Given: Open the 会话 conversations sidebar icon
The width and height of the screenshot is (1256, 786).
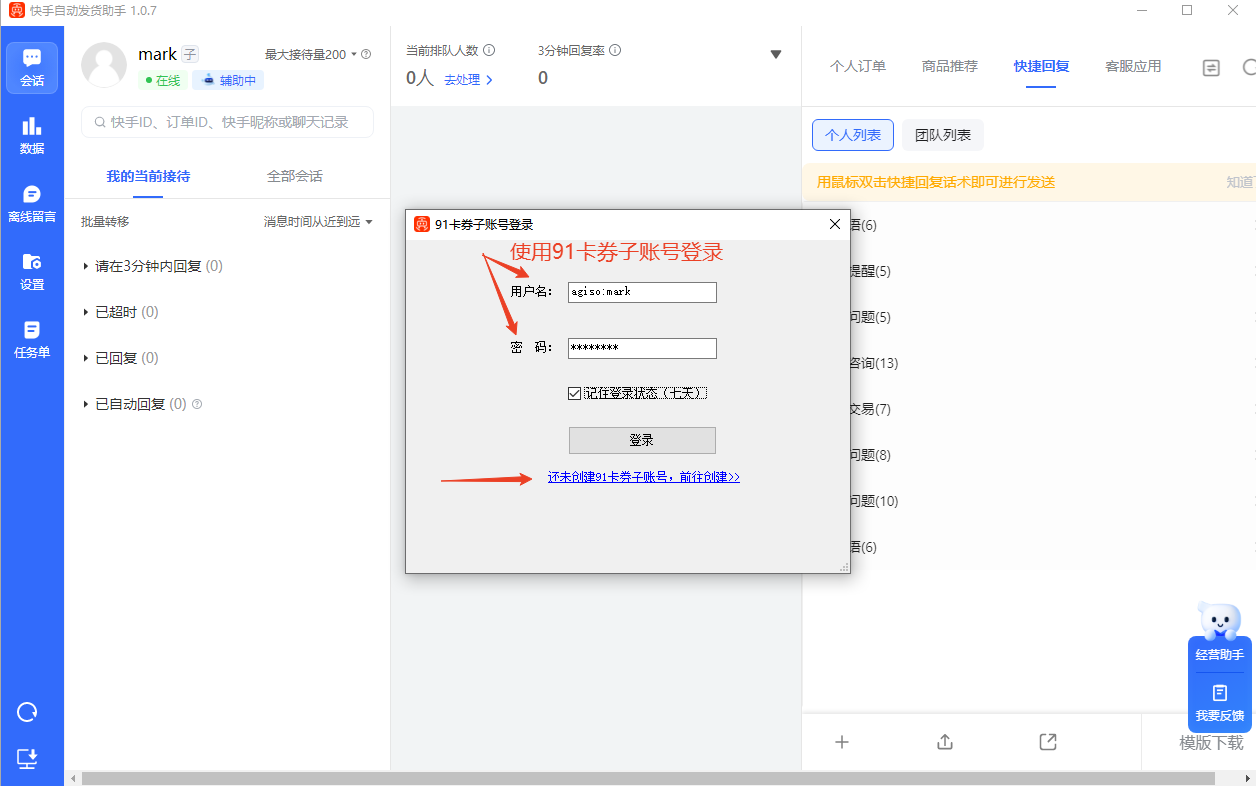Looking at the screenshot, I should pyautogui.click(x=32, y=68).
